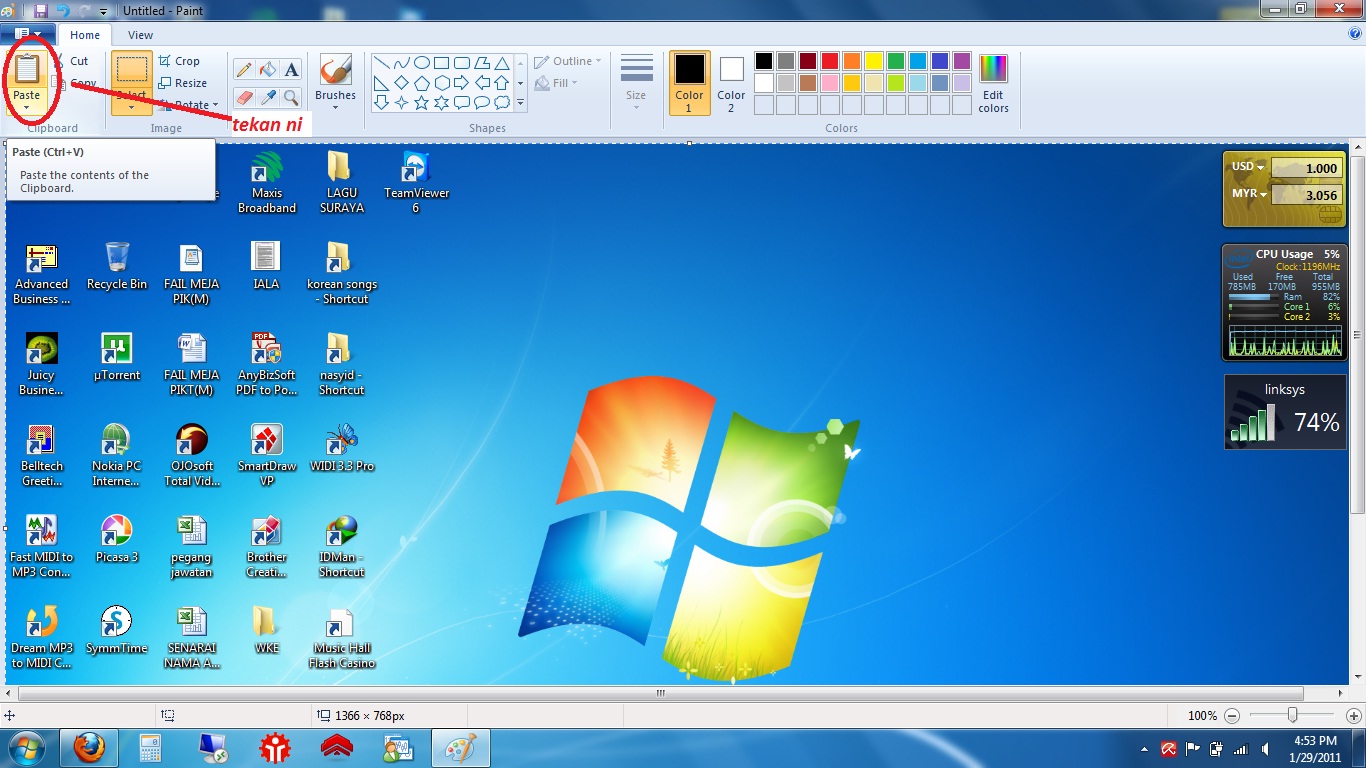Pick the square-cornered Rectangle shape
The width and height of the screenshot is (1366, 768).
coord(442,63)
